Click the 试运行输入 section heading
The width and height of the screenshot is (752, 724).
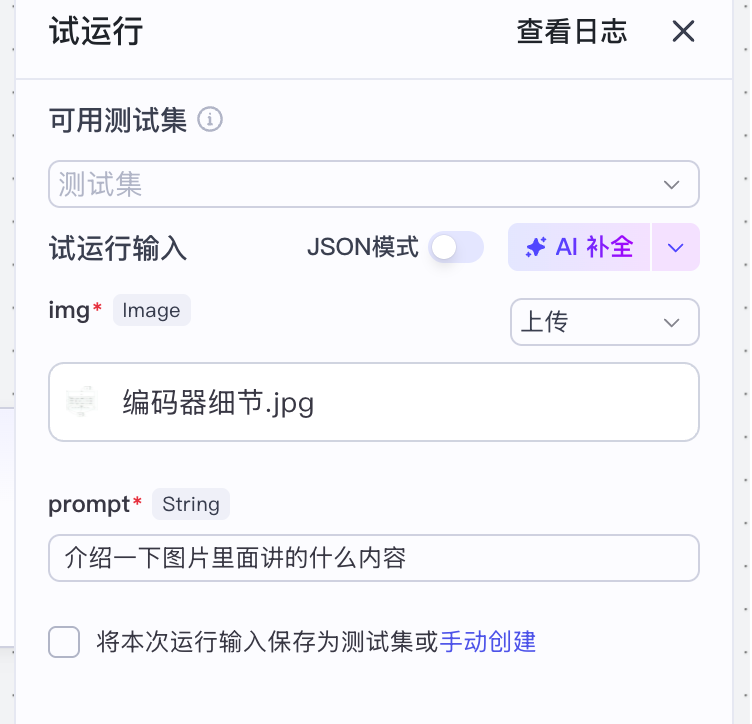click(x=118, y=248)
